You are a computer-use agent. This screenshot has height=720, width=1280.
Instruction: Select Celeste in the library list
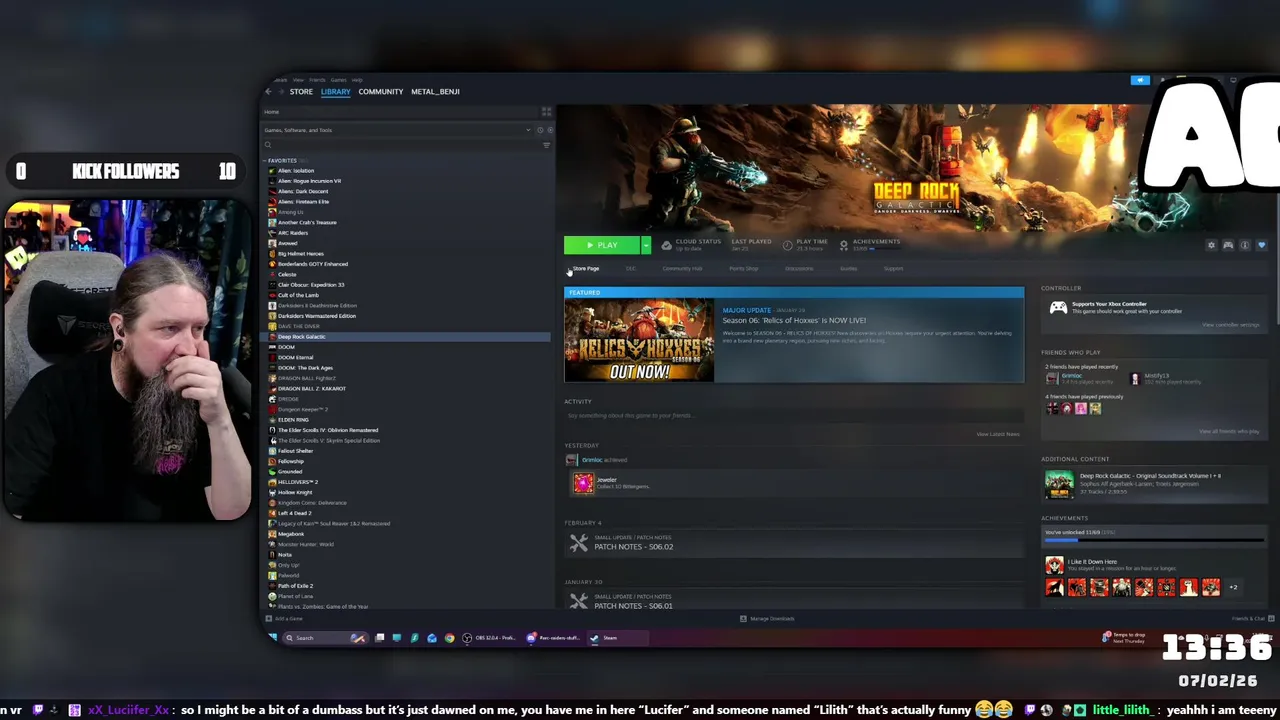(287, 274)
